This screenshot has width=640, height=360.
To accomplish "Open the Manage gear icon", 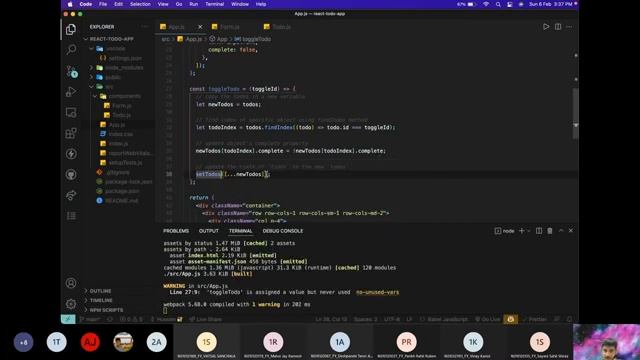I will 71,304.
